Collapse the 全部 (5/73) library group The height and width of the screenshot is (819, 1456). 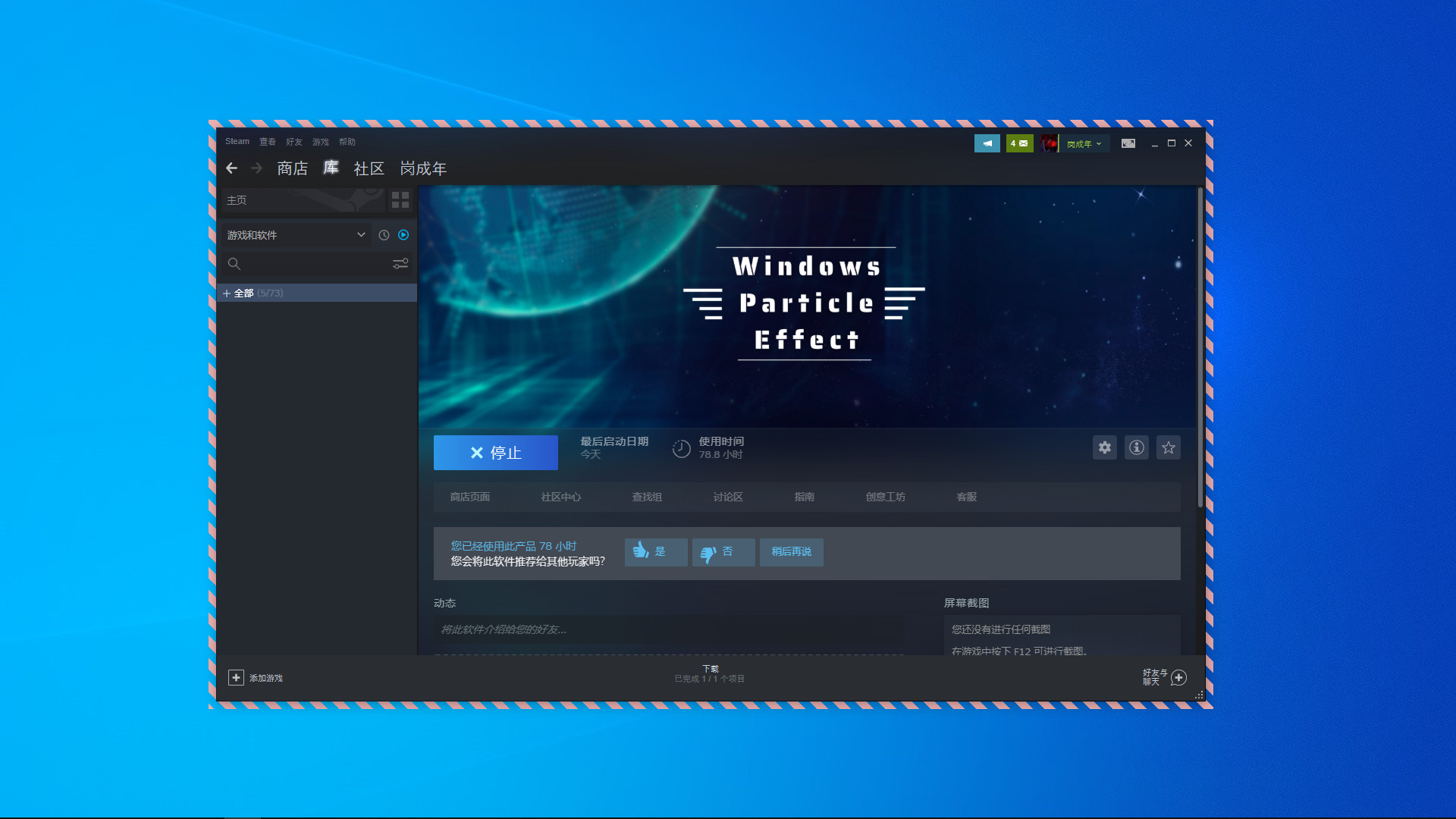(227, 293)
